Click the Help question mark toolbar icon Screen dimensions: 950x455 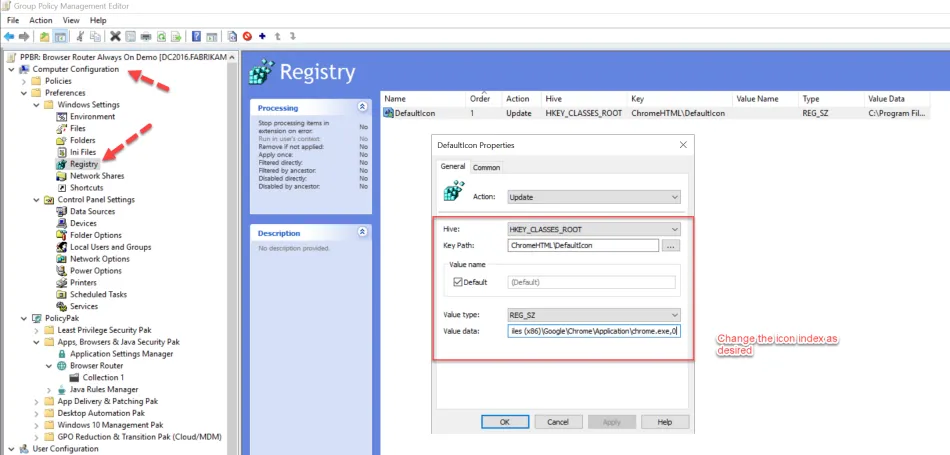click(195, 36)
